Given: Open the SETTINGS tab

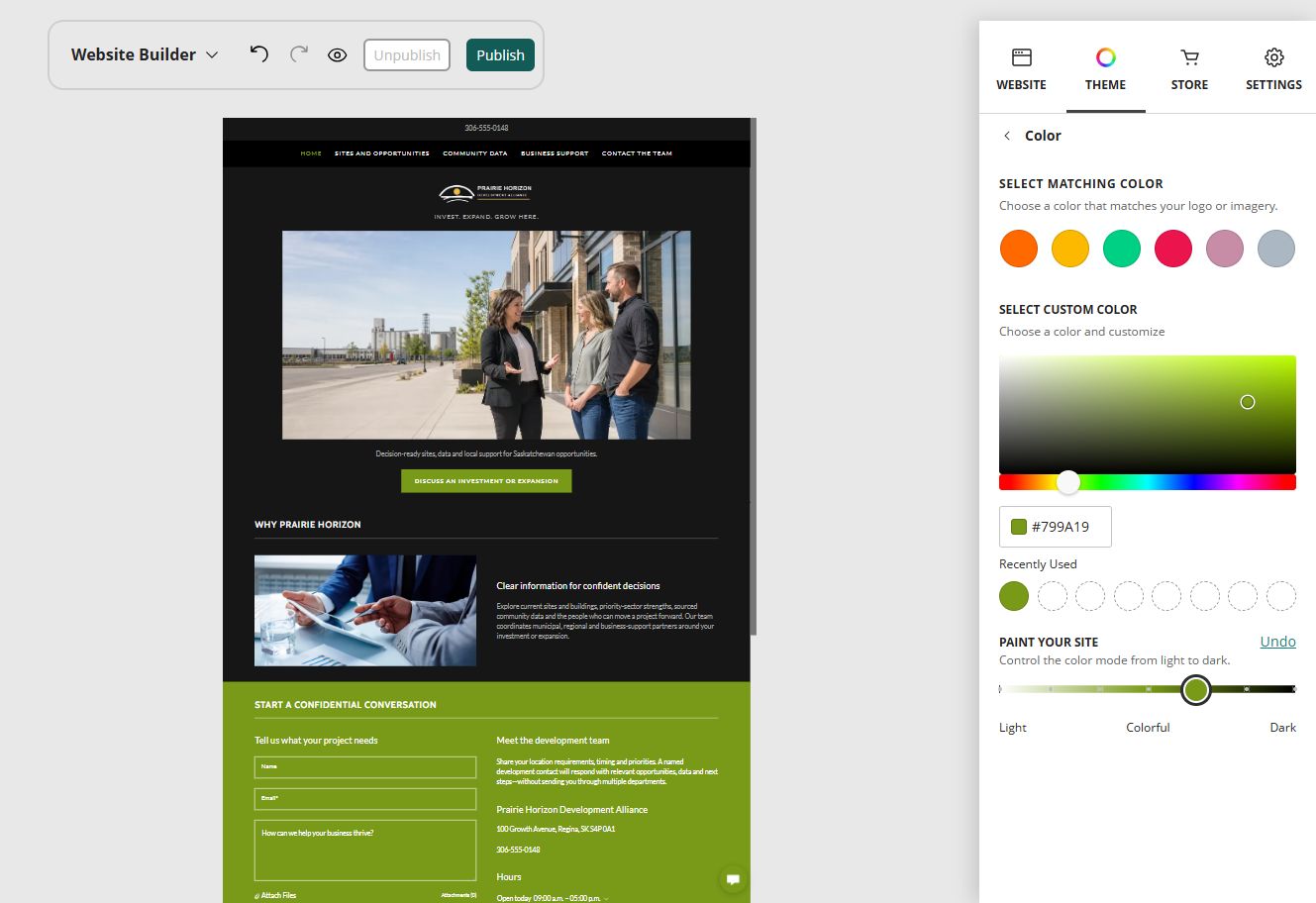Looking at the screenshot, I should 1273,69.
